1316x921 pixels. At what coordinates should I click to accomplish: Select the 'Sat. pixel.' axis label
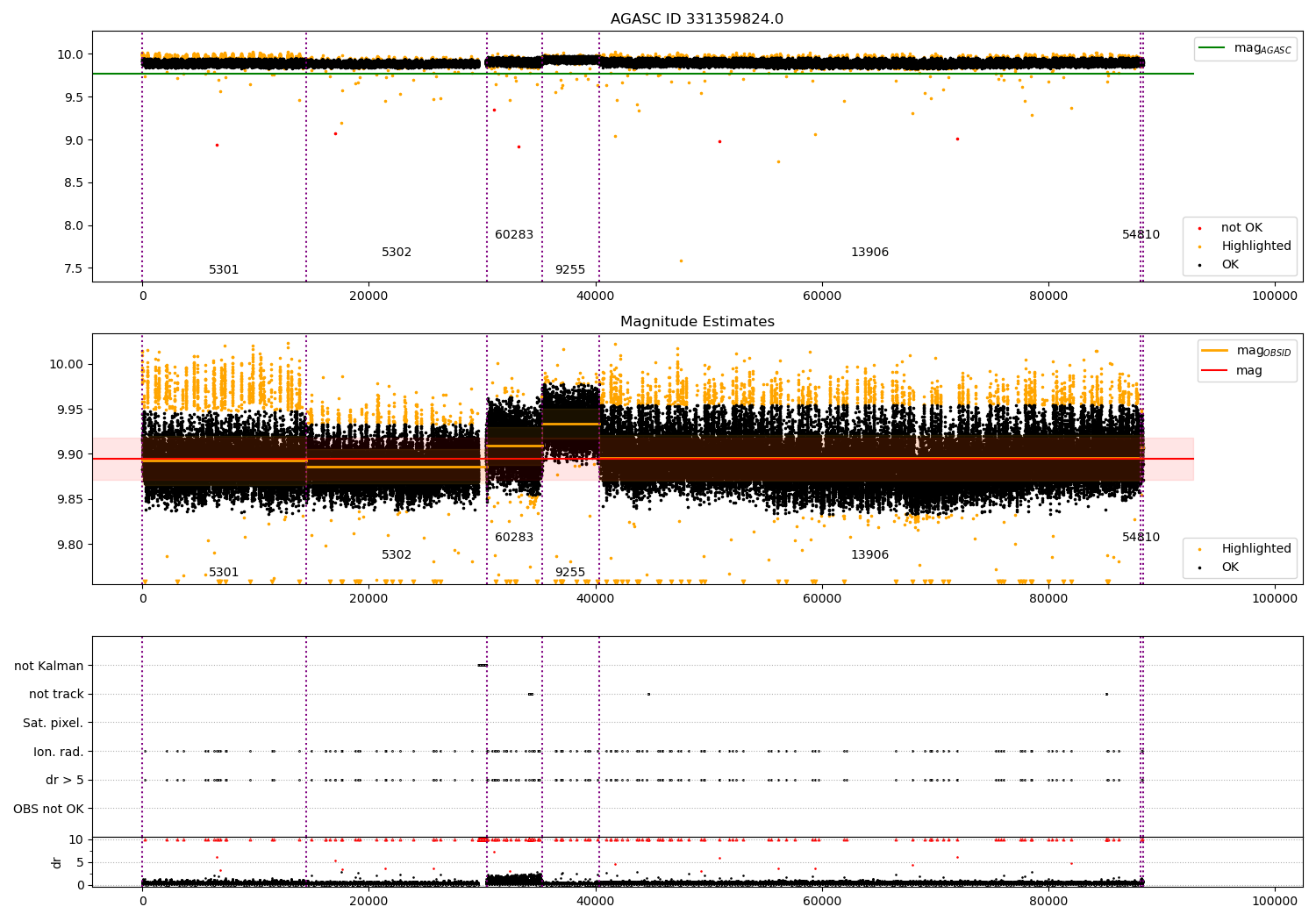tap(54, 724)
